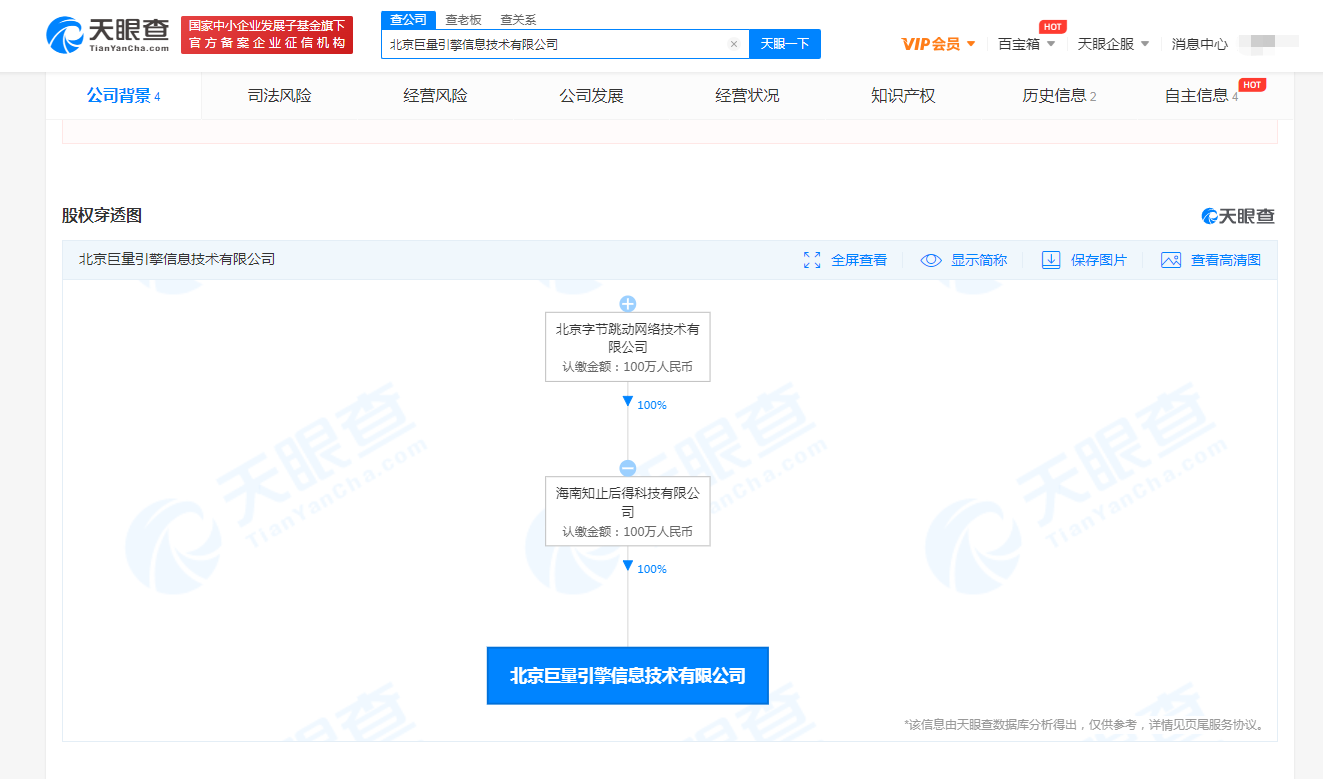The width and height of the screenshot is (1323, 779).
Task: Select the 查关系 search tab
Action: pos(518,20)
